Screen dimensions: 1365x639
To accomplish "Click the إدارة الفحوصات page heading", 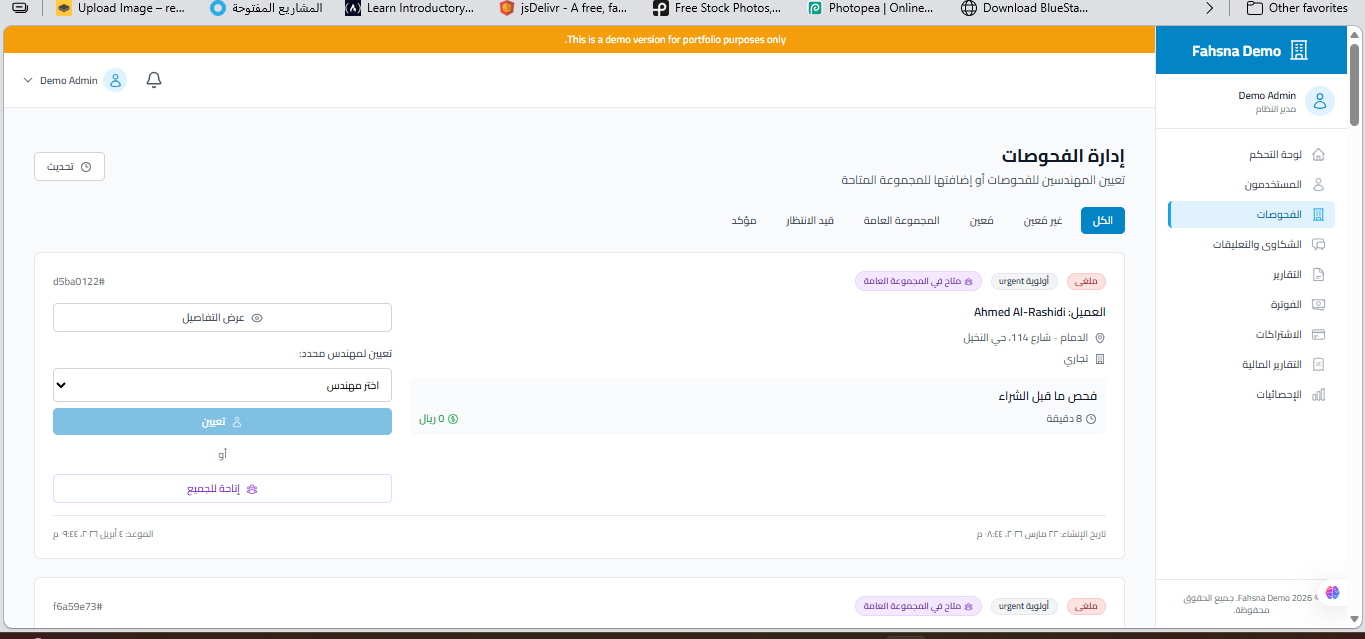I will [1063, 157].
